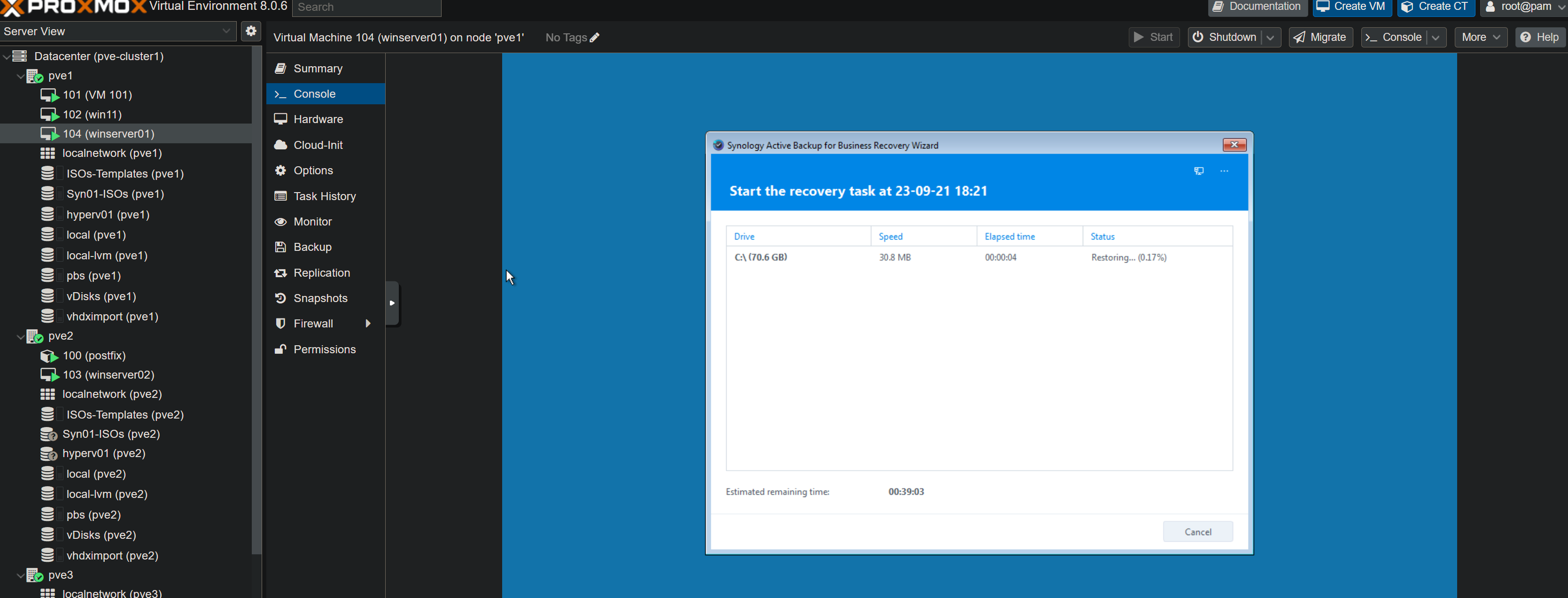The height and width of the screenshot is (598, 1568).
Task: Switch to the Backup tab
Action: (x=326, y=247)
